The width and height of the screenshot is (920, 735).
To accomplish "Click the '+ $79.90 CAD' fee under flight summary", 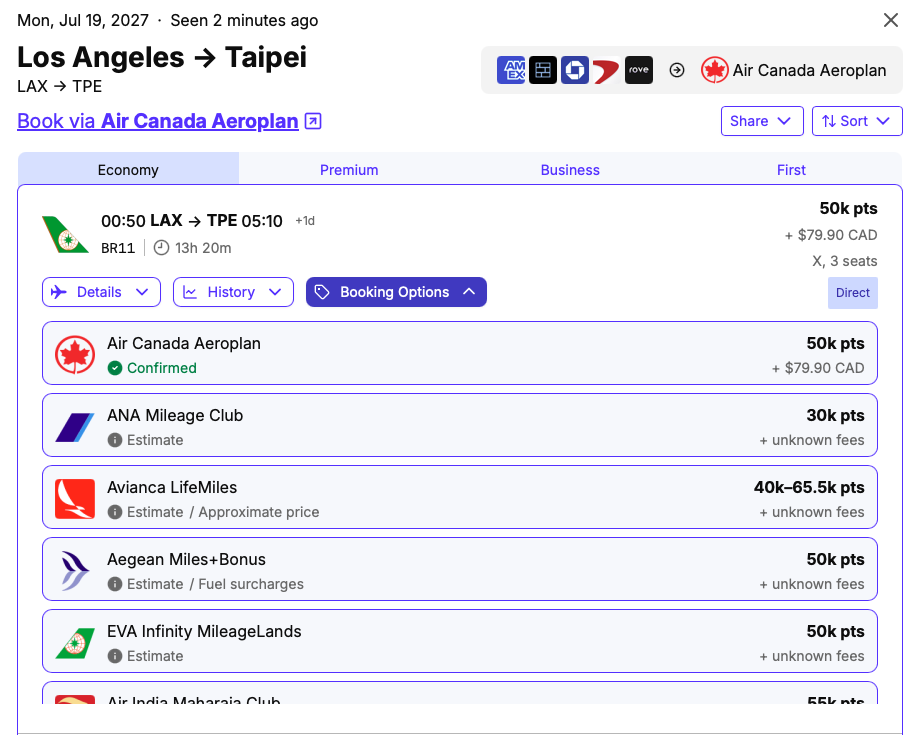I will (831, 235).
